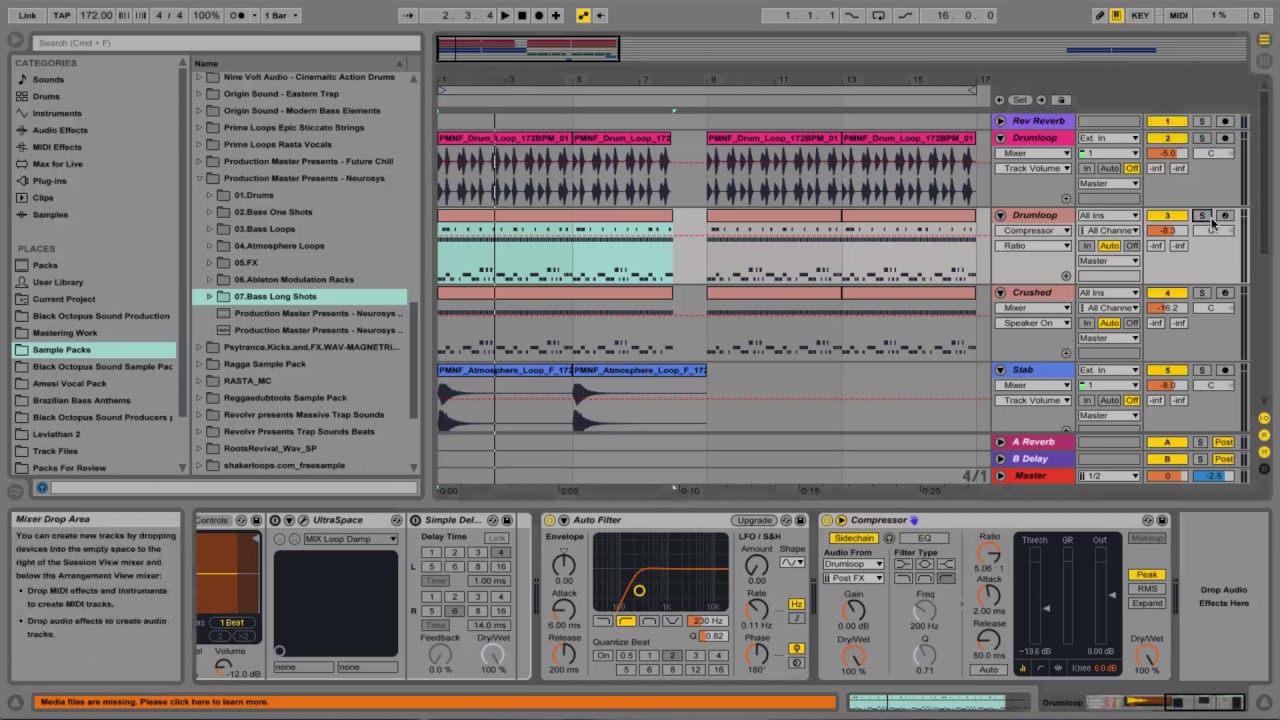The width and height of the screenshot is (1280, 720).
Task: Toggle the transport Loop switch
Action: pos(878,15)
